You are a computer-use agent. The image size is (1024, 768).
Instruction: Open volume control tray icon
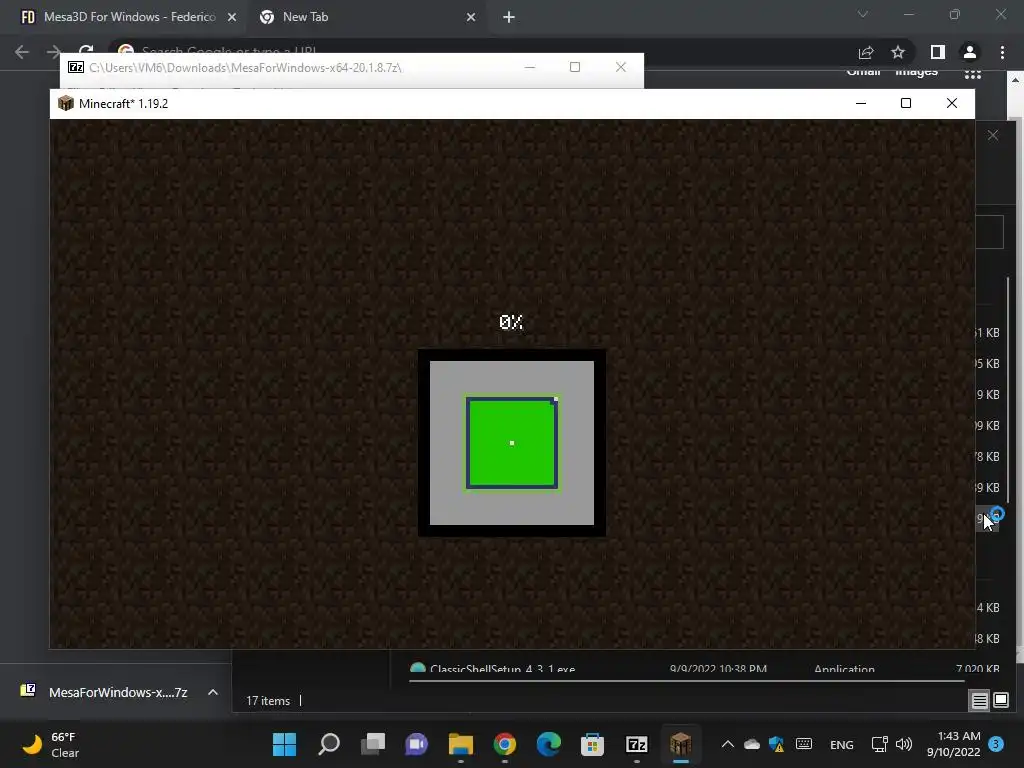(904, 744)
